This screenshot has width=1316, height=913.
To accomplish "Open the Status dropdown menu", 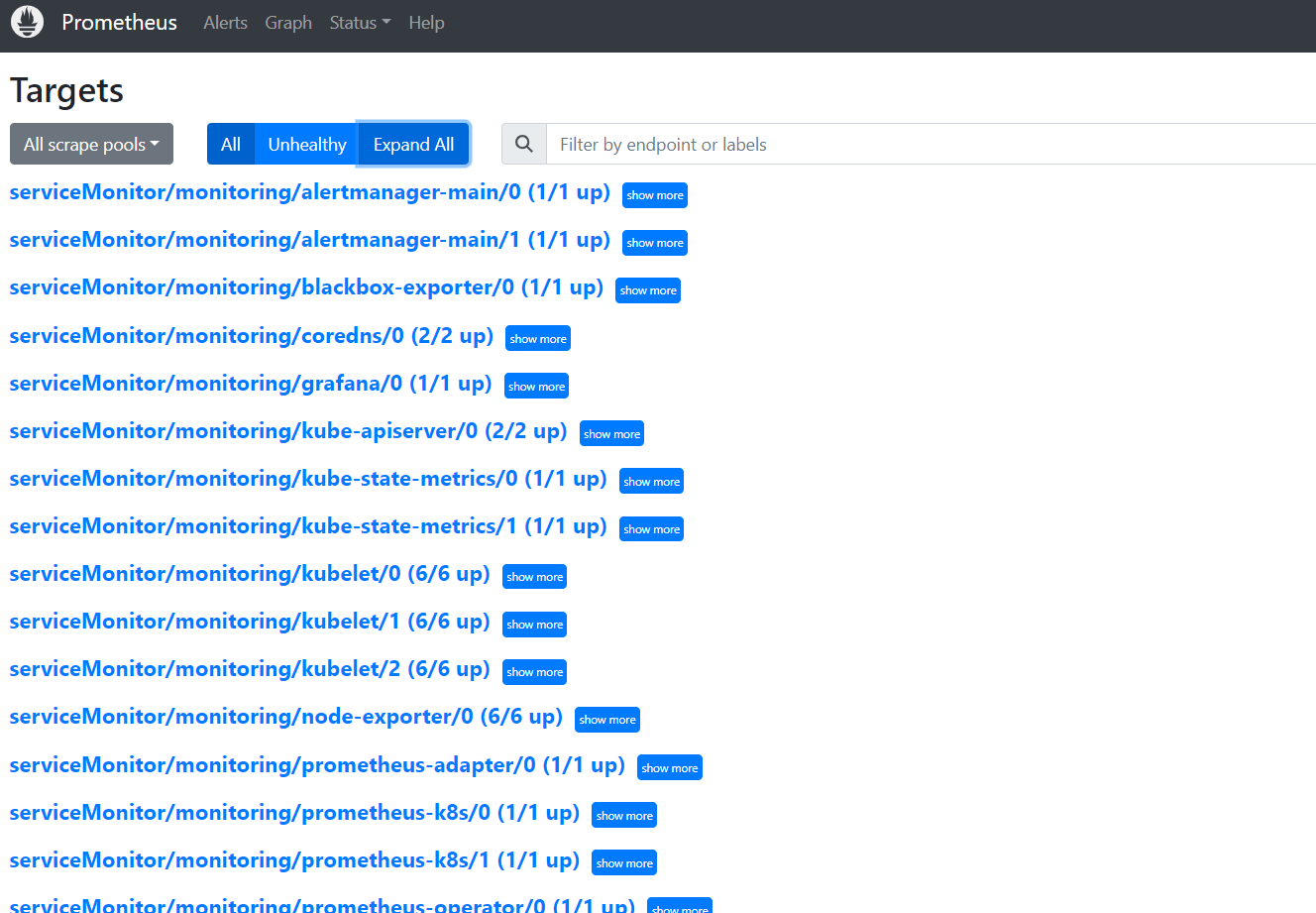I will [360, 22].
